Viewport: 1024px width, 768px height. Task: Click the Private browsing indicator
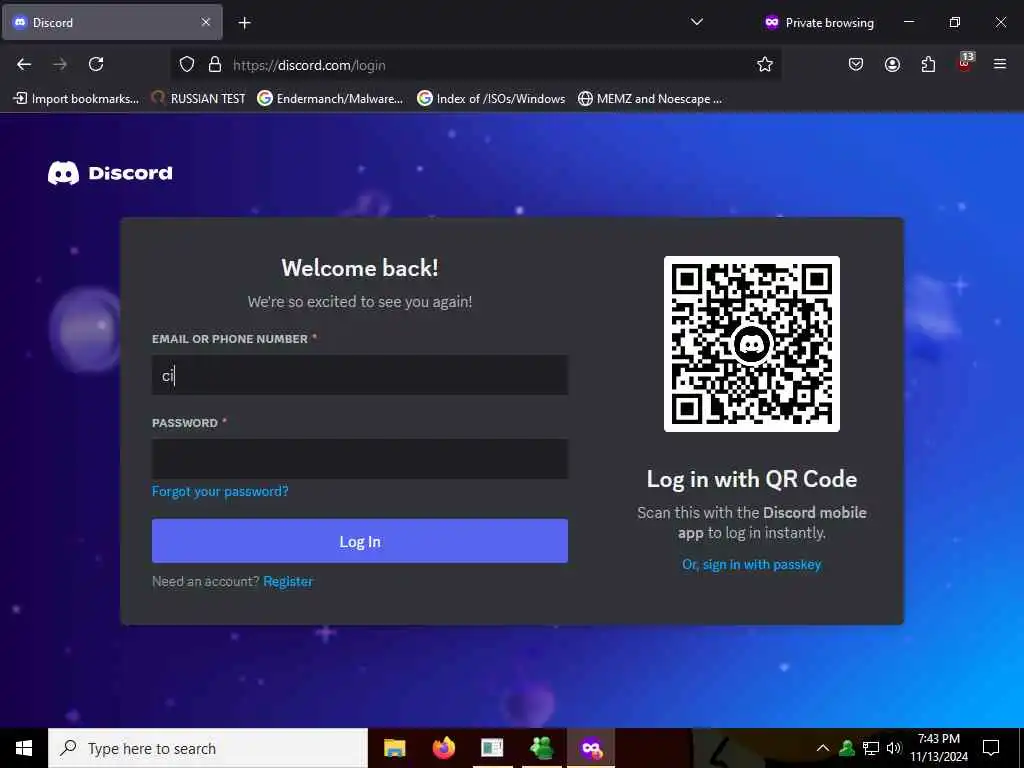[819, 23]
